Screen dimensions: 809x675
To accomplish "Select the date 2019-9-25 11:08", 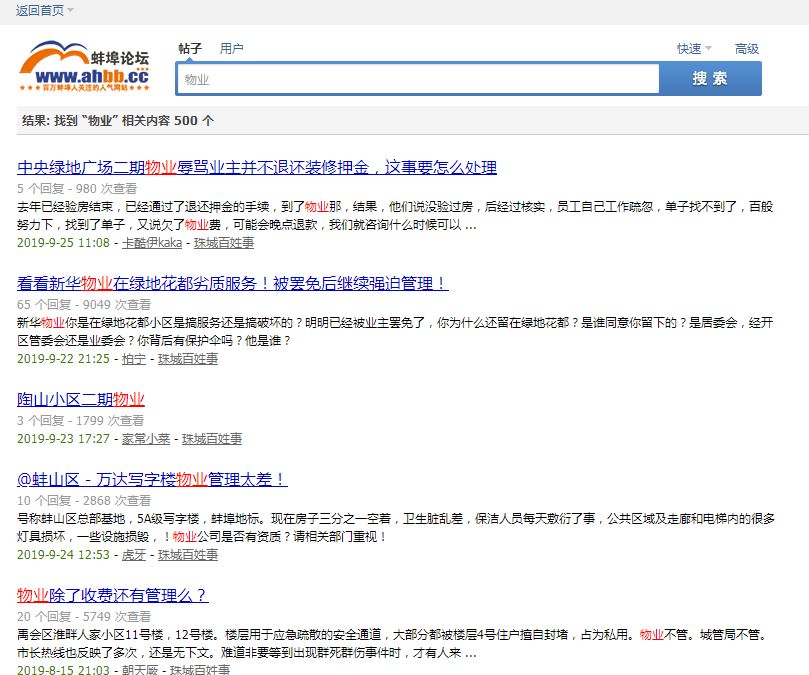I will 63,243.
